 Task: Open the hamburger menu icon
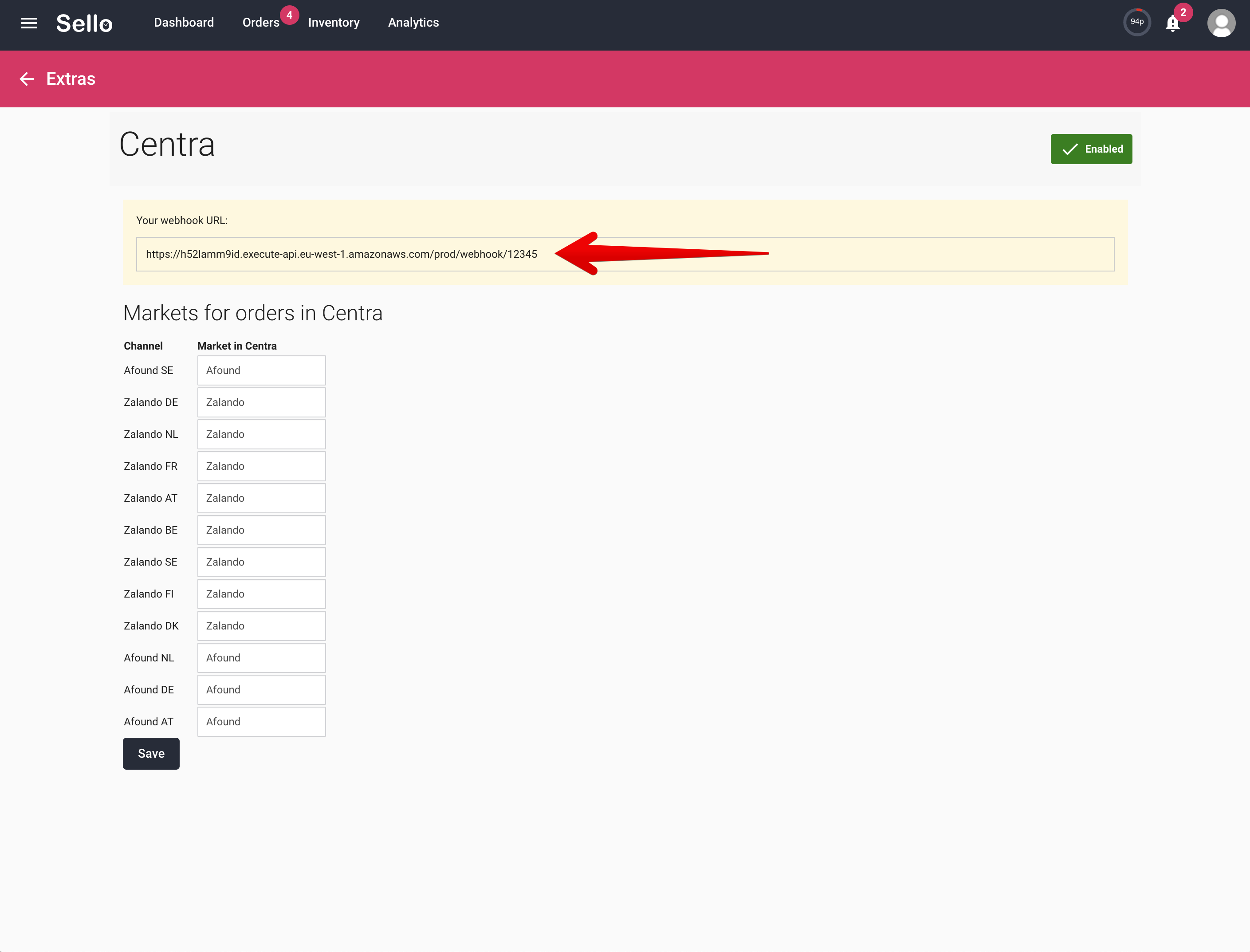pos(29,23)
